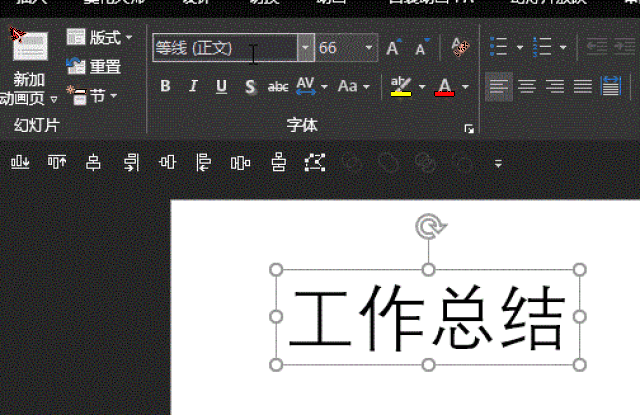Click the text box bottom-right resize handle
The width and height of the screenshot is (640, 415).
pyautogui.click(x=580, y=365)
